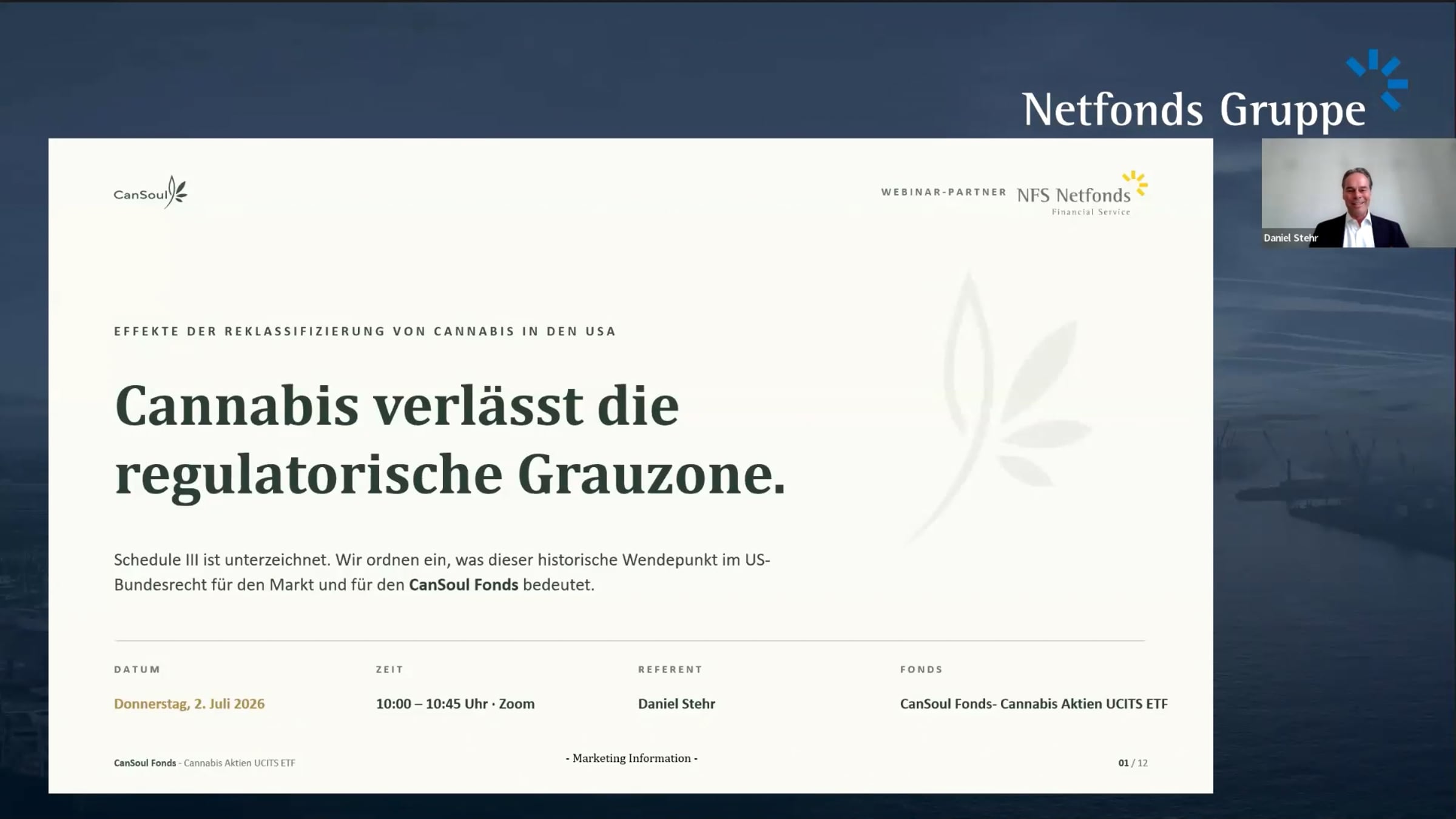Click the CanSoul leaf logo on the slide
Image resolution: width=1456 pixels, height=819 pixels.
click(x=150, y=192)
